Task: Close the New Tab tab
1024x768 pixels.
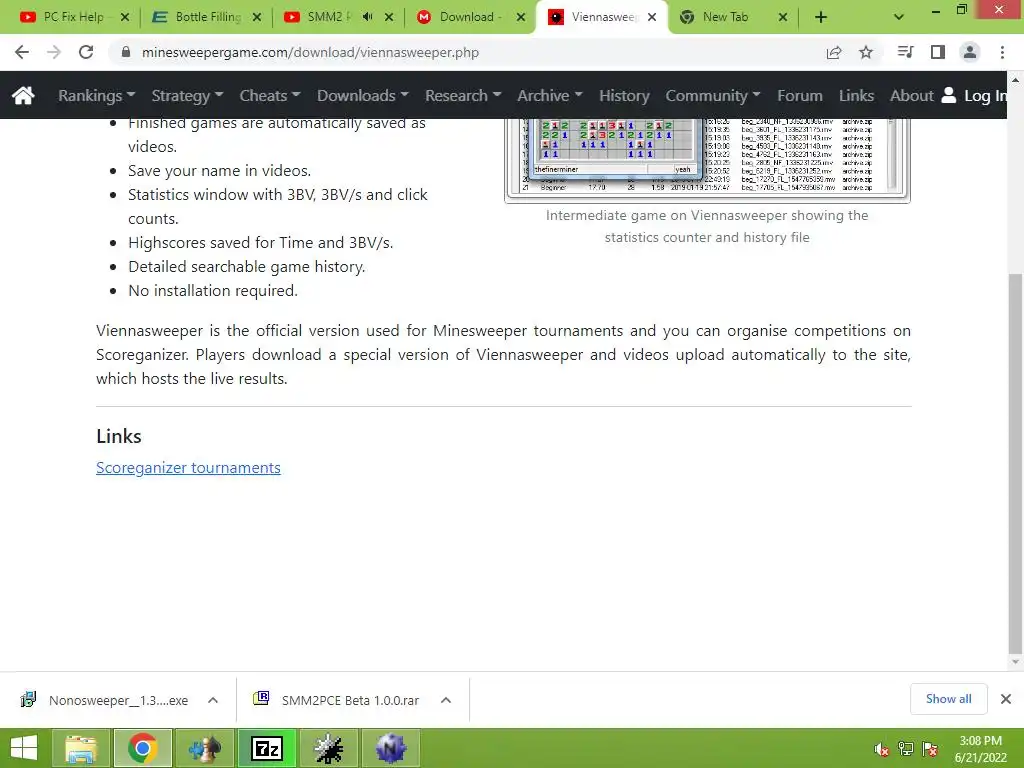Action: pos(783,18)
